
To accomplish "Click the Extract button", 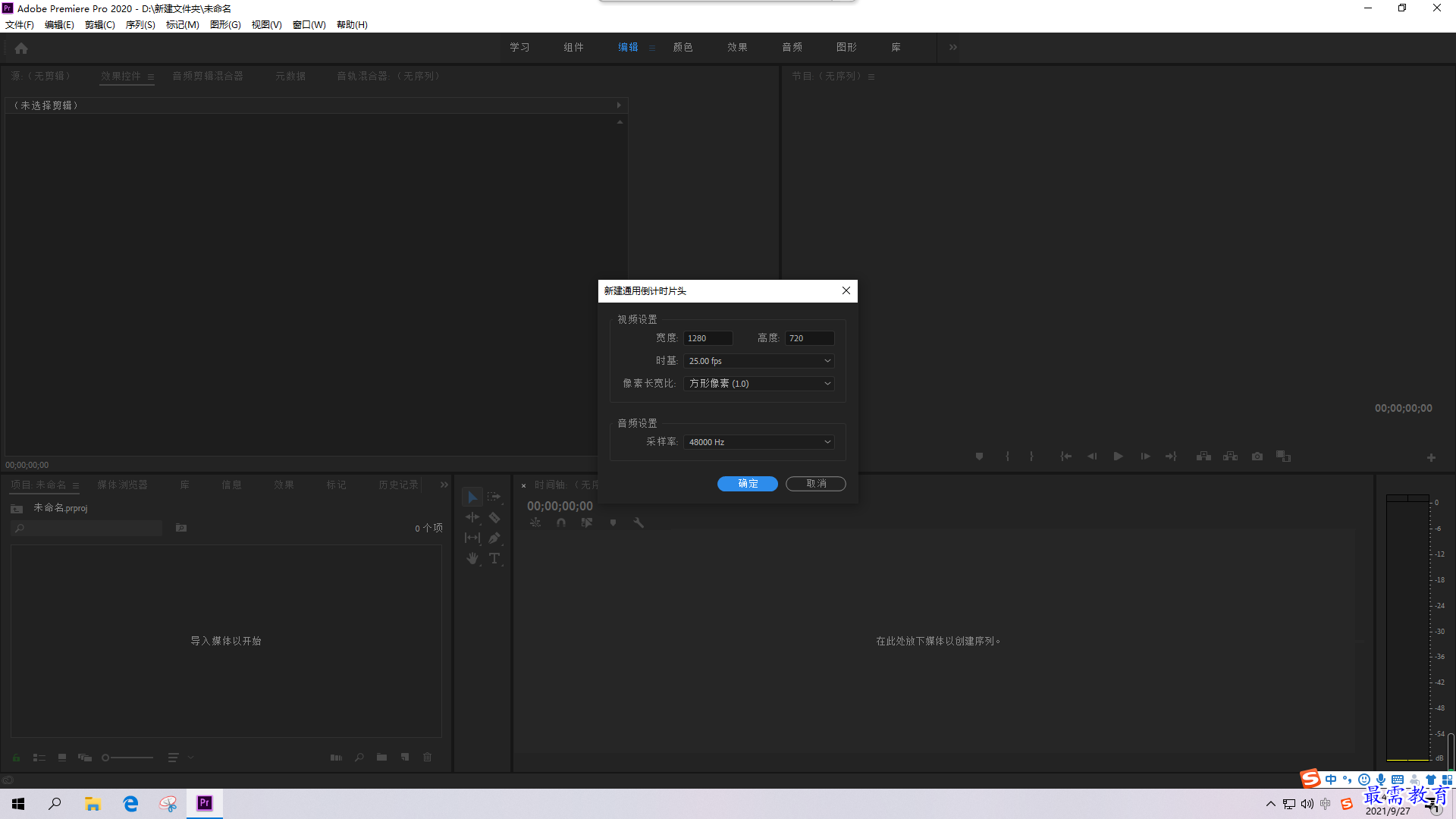I will coord(1230,457).
